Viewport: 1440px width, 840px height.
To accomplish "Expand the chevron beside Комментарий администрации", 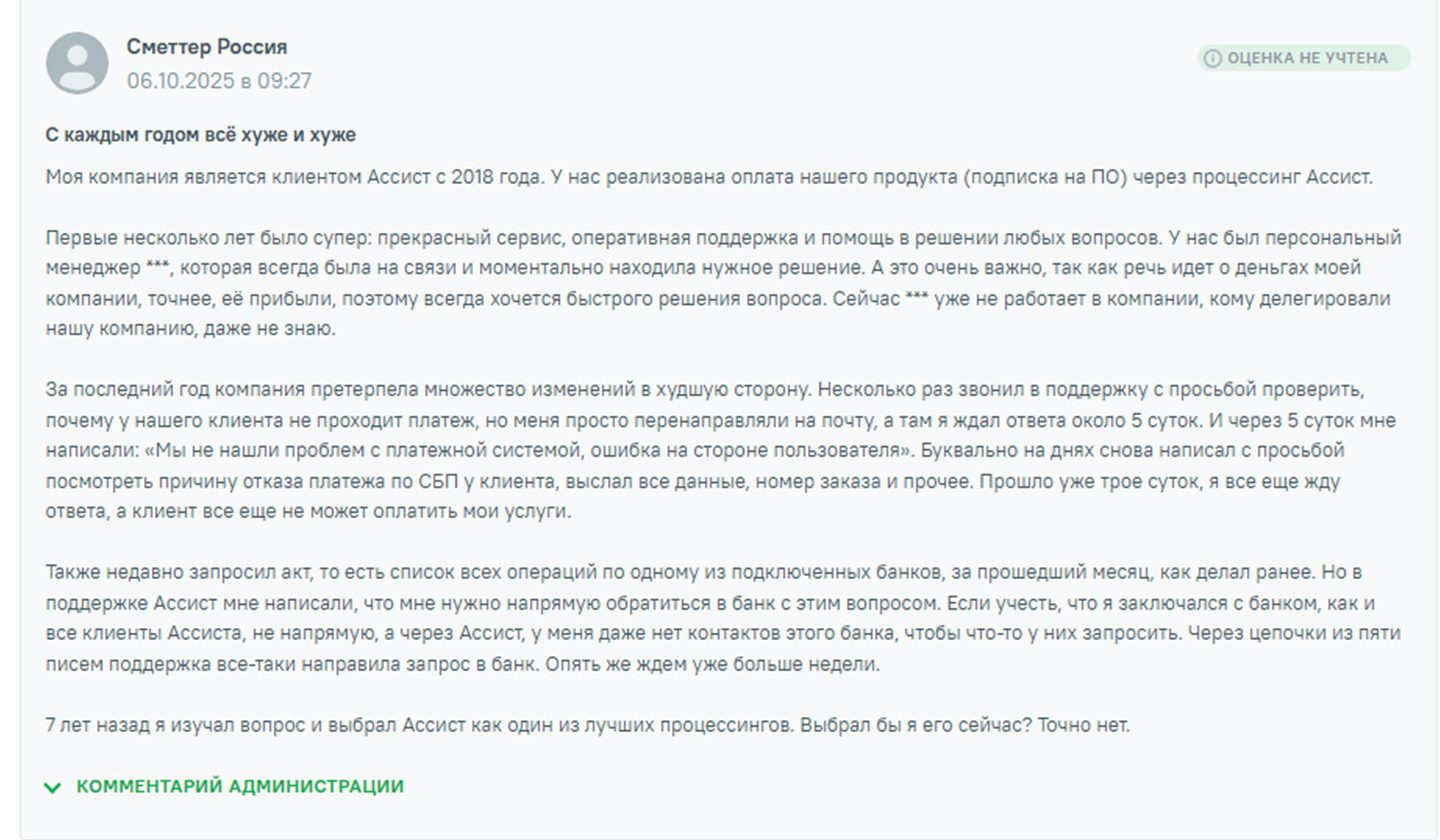I will click(53, 787).
